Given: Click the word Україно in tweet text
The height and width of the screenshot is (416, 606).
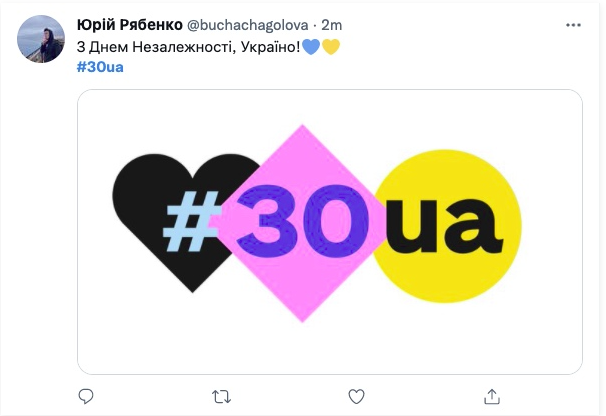Looking at the screenshot, I should [268, 46].
